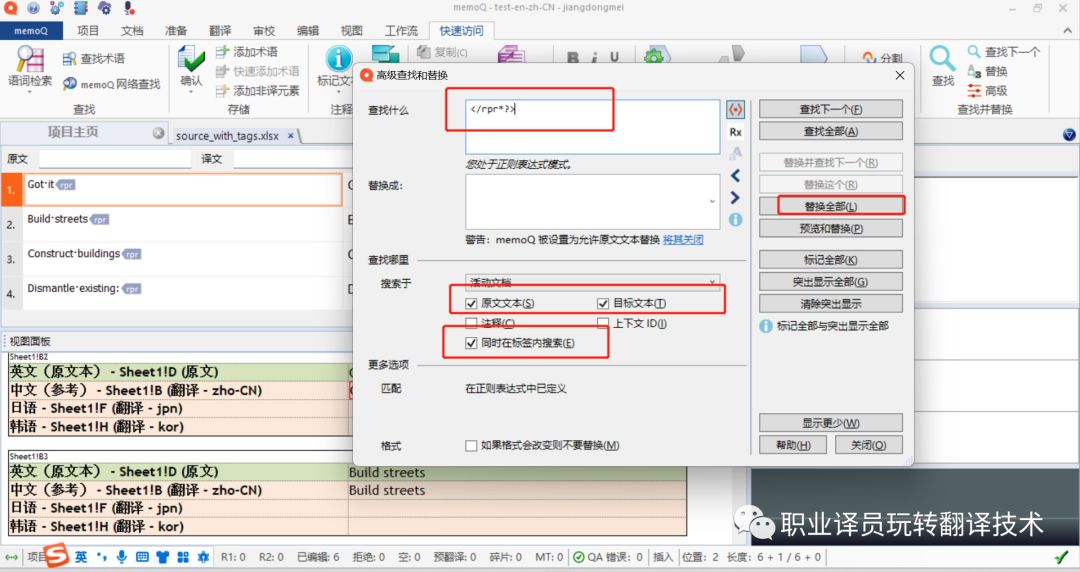Click 添加术语 in the ribbon
Screen dimensions: 1080x572
pos(247,52)
